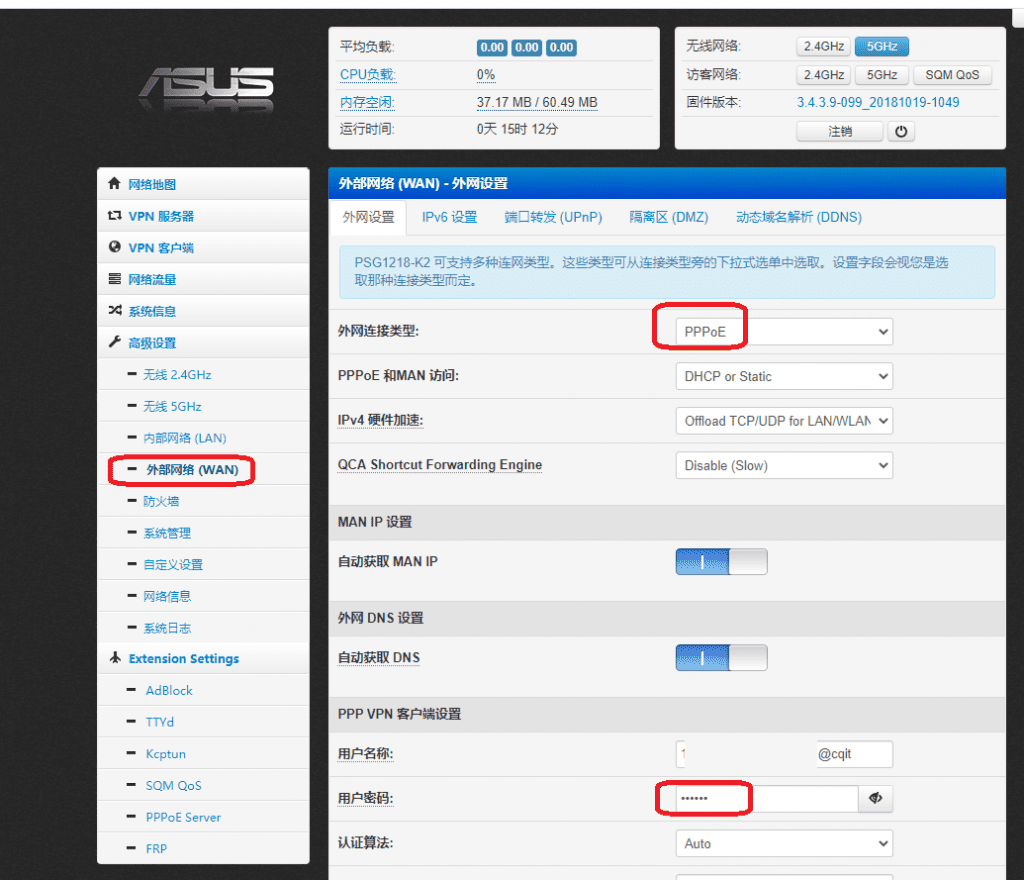Viewport: 1024px width, 880px height.
Task: Expand the Extension Settings menu section
Action: (203, 658)
